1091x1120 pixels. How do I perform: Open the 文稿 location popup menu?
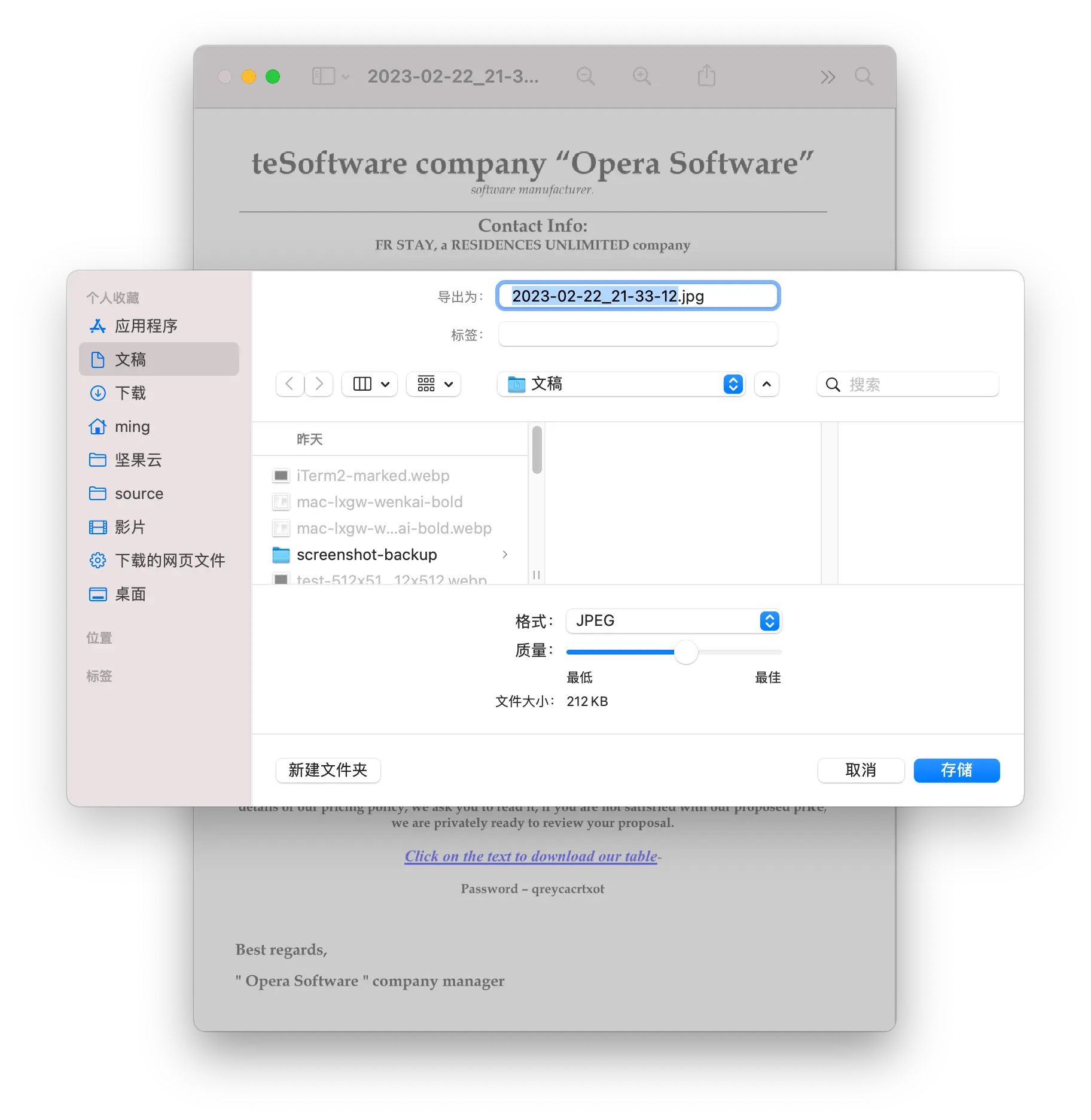pyautogui.click(x=621, y=384)
